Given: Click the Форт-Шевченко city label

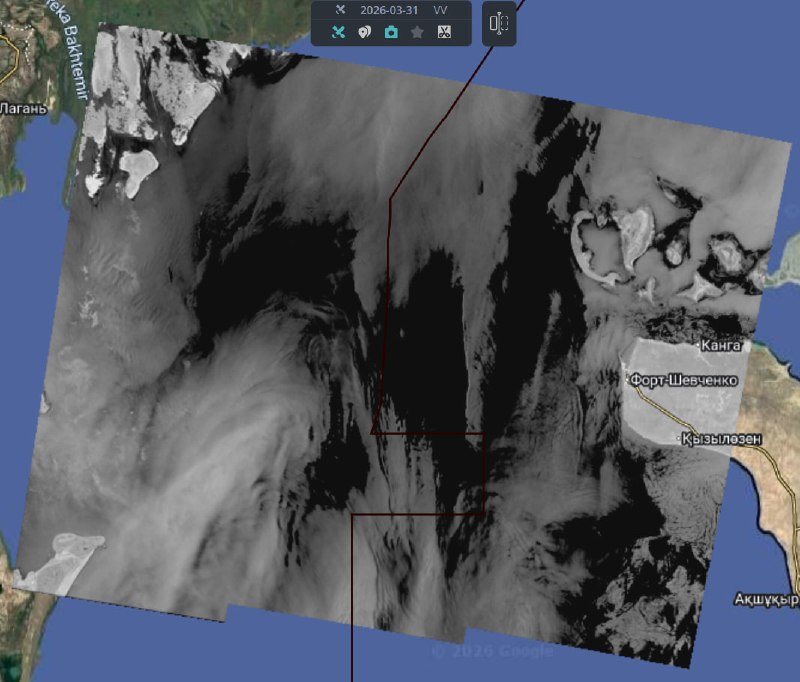Looking at the screenshot, I should pyautogui.click(x=684, y=381).
